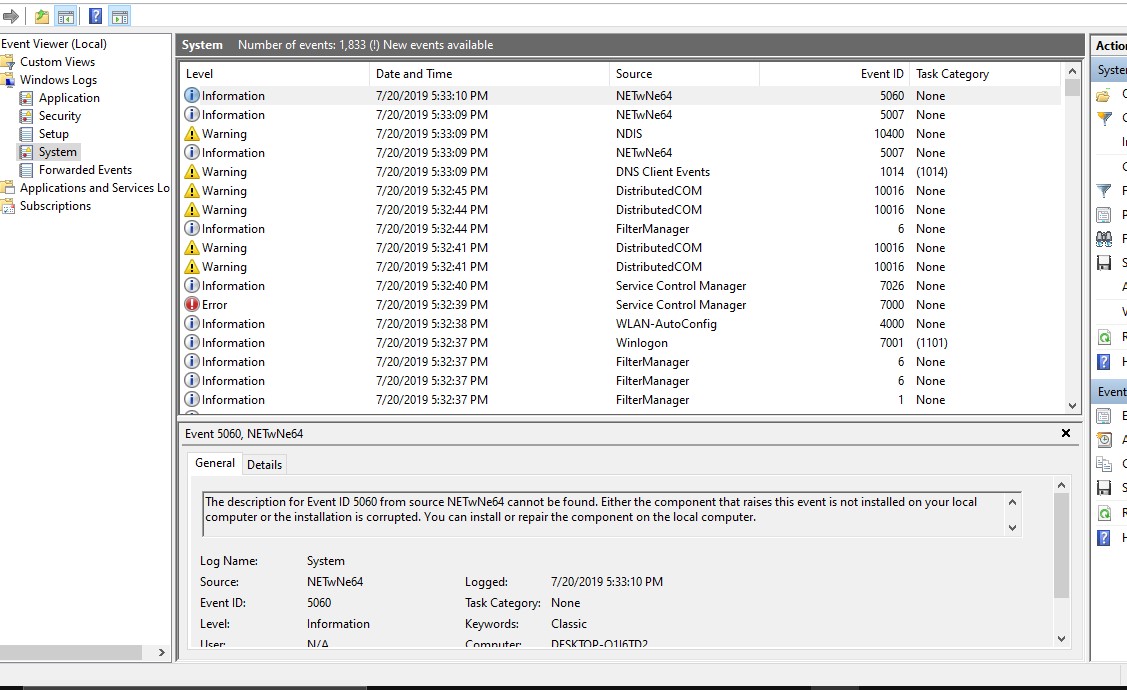Toggle the Show/Hide Action Pane toolbar button
The image size is (1127, 690).
[120, 16]
